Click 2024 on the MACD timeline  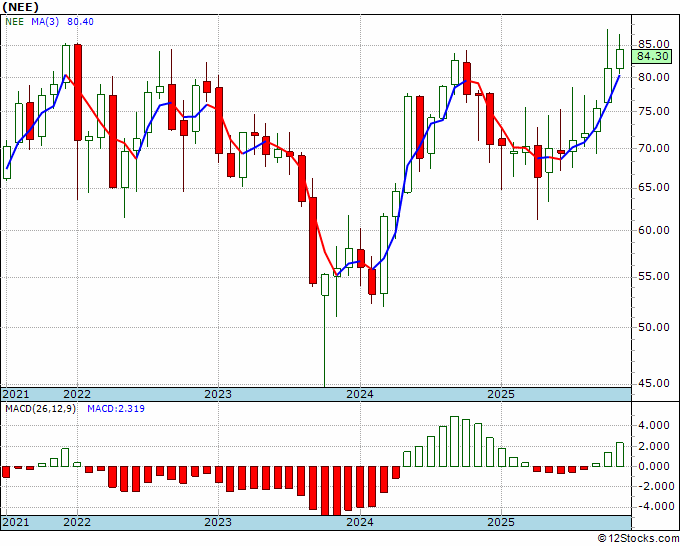pyautogui.click(x=360, y=522)
